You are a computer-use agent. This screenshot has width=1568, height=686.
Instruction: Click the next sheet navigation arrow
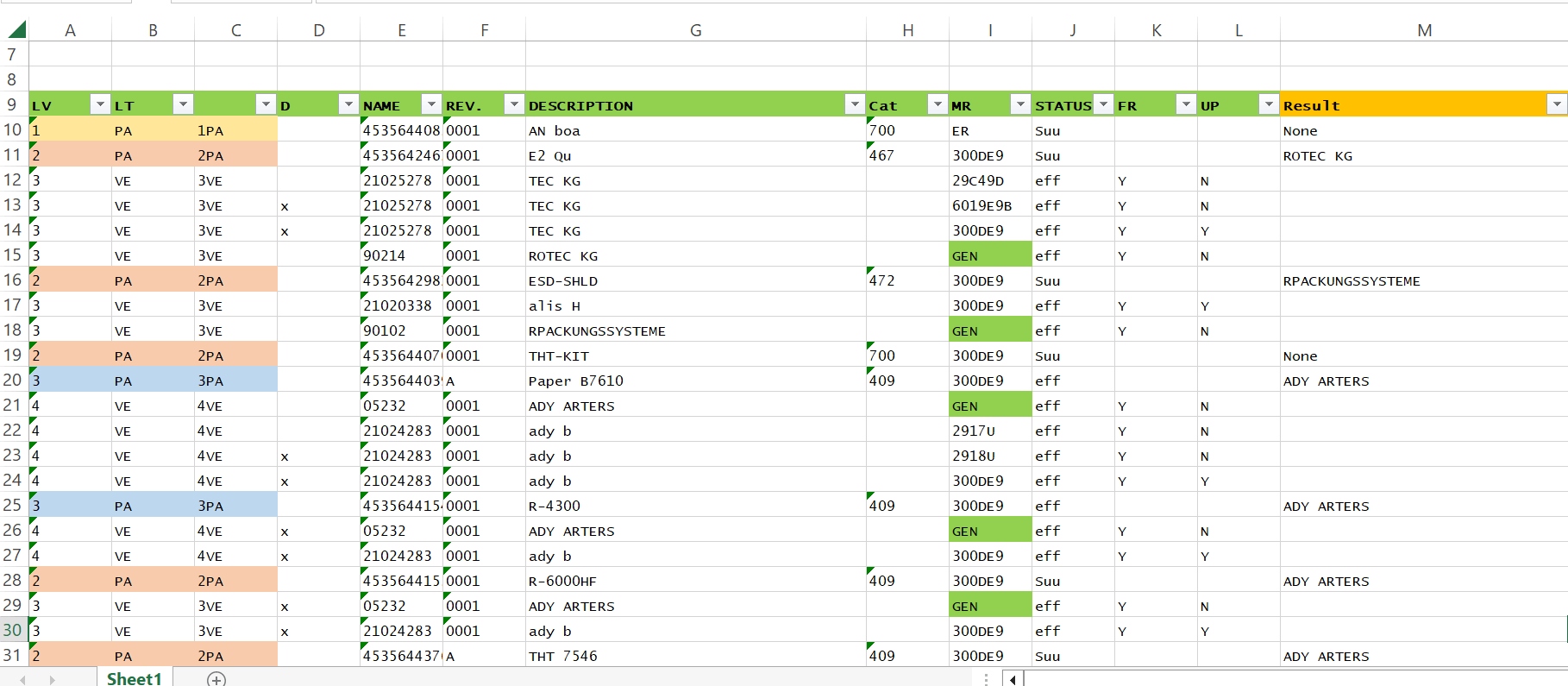[53, 679]
